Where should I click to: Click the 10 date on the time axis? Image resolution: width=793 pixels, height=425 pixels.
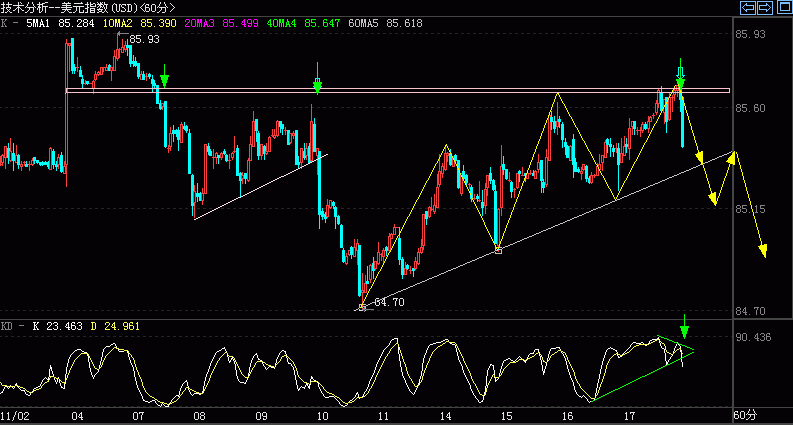pyautogui.click(x=322, y=416)
